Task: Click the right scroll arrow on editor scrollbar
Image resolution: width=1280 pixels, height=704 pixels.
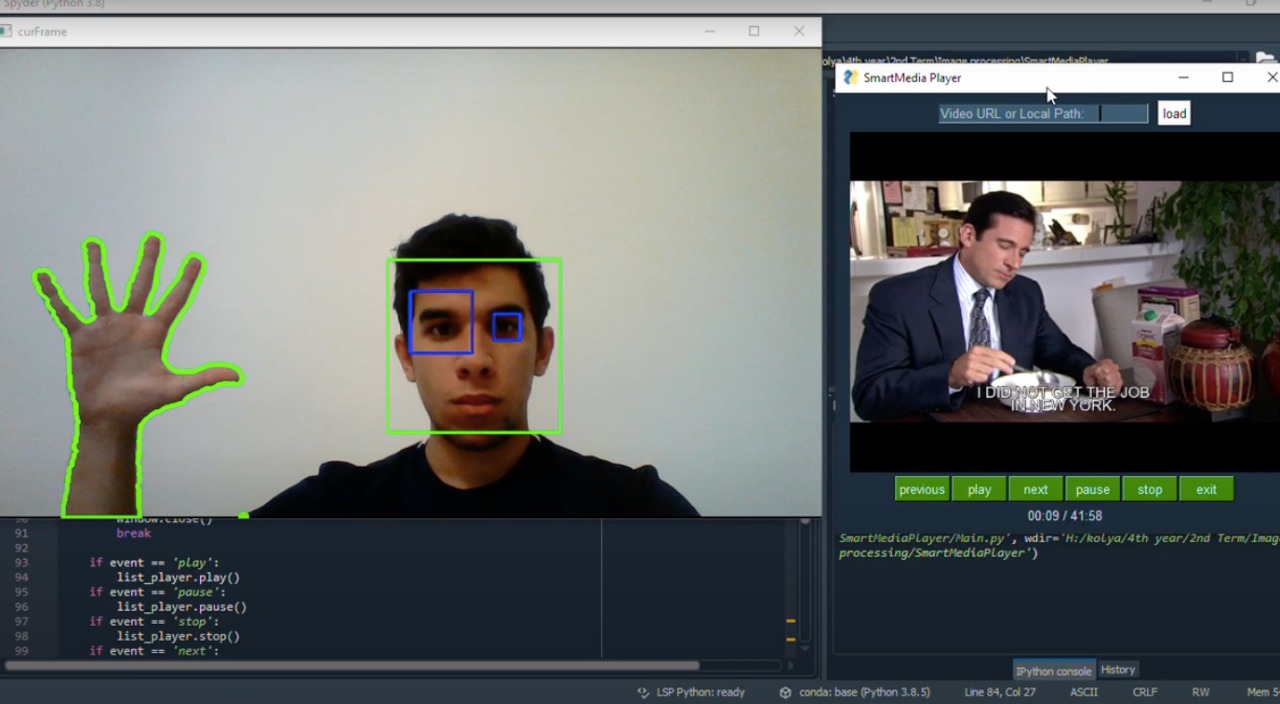Action: (790, 663)
